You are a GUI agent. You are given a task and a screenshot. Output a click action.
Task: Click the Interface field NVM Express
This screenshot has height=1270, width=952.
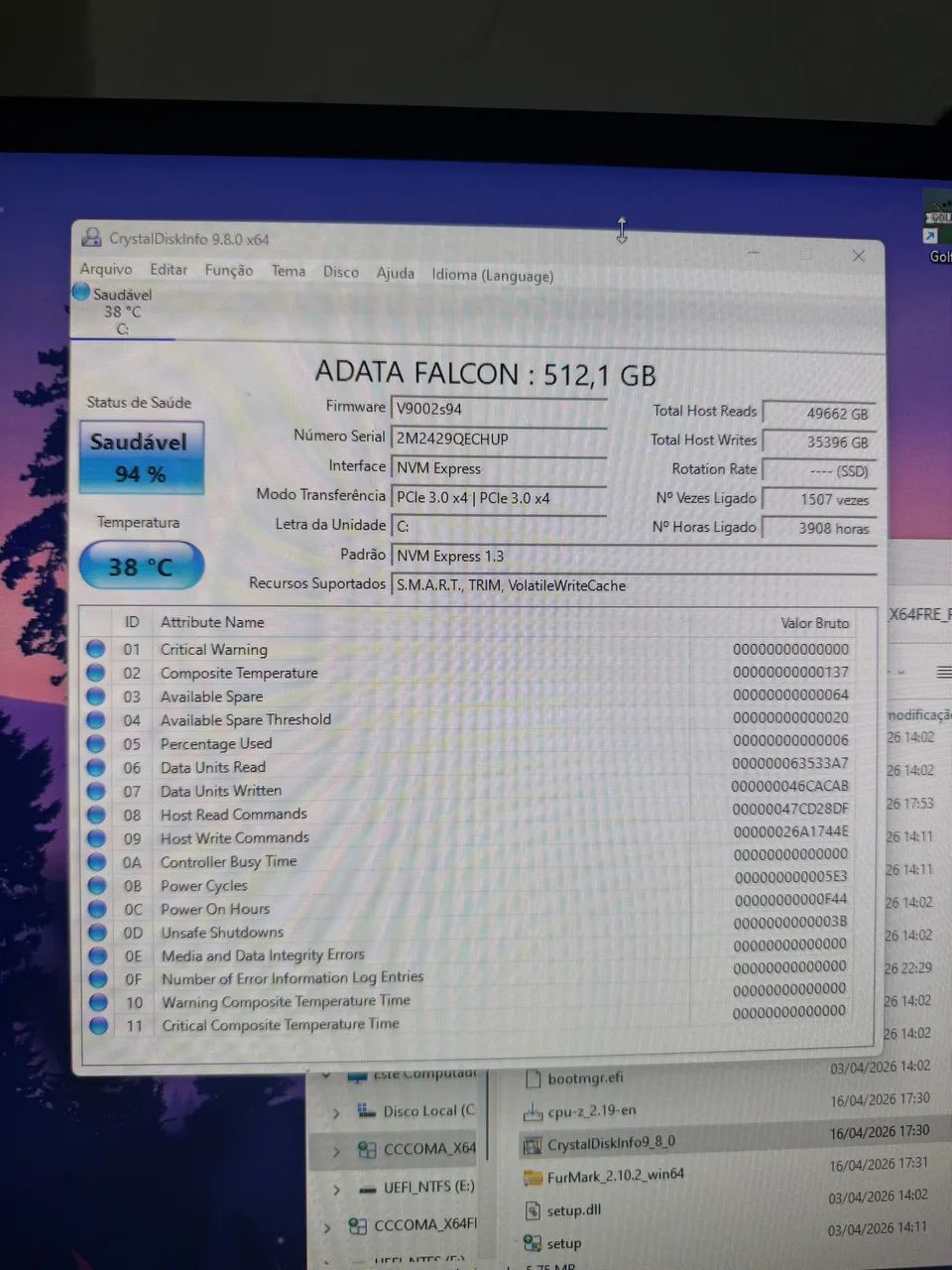[499, 468]
